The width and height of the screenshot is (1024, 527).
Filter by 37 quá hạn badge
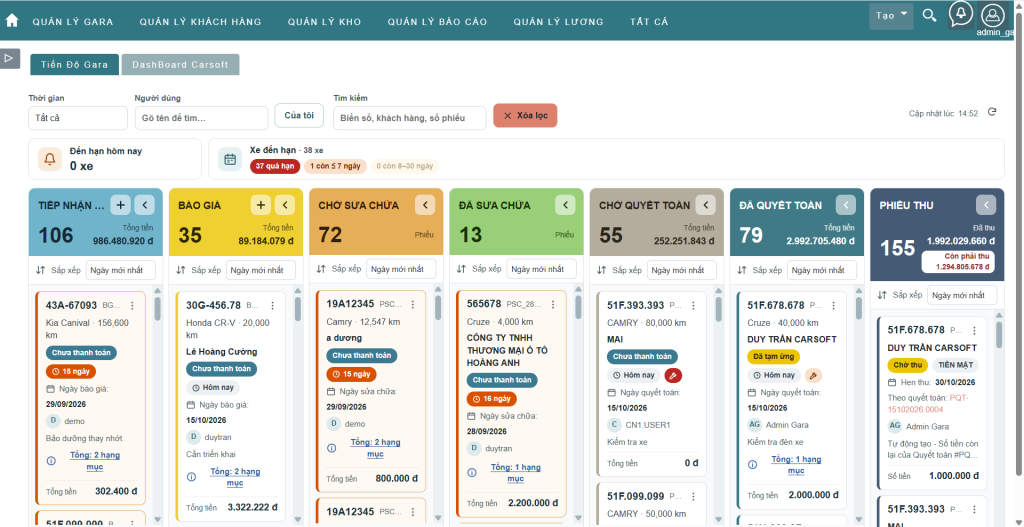[275, 166]
